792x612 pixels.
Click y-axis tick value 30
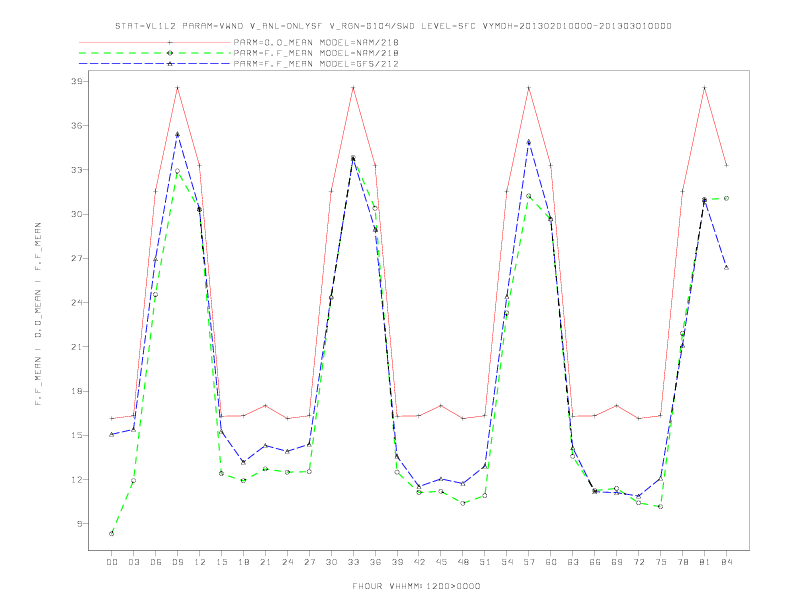coord(76,214)
